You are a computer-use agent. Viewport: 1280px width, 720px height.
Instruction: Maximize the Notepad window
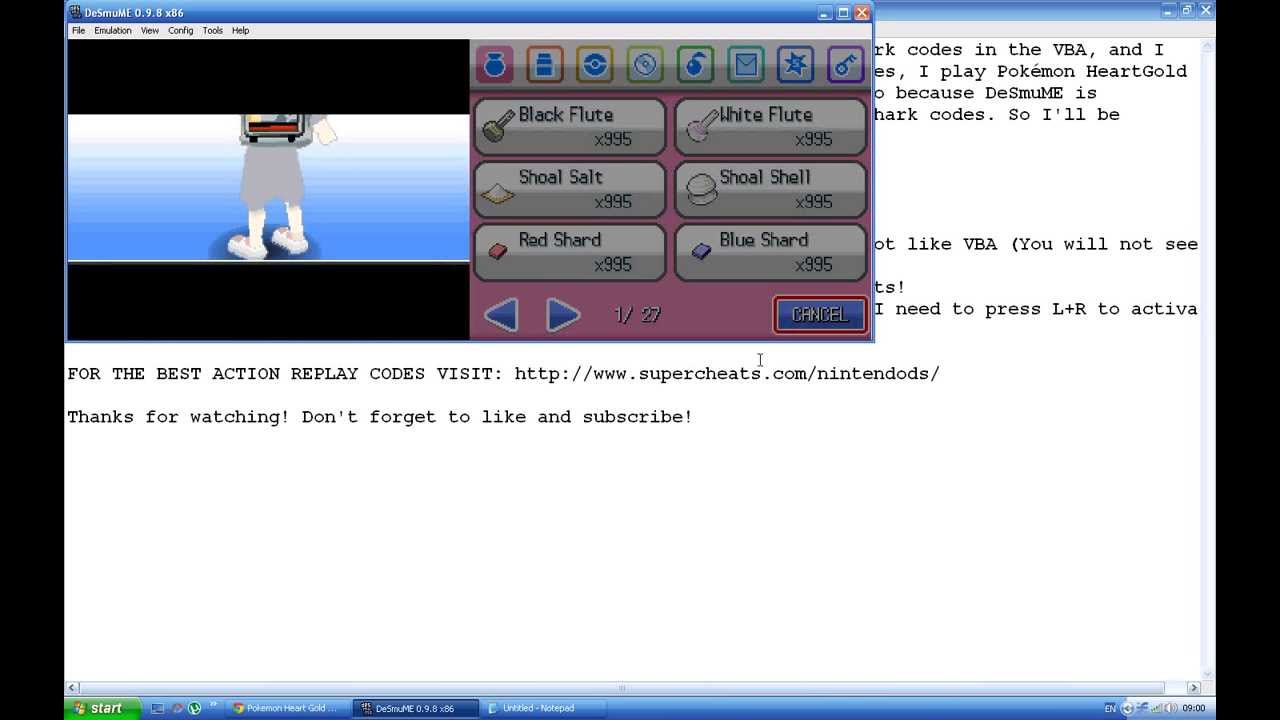[x=1187, y=10]
